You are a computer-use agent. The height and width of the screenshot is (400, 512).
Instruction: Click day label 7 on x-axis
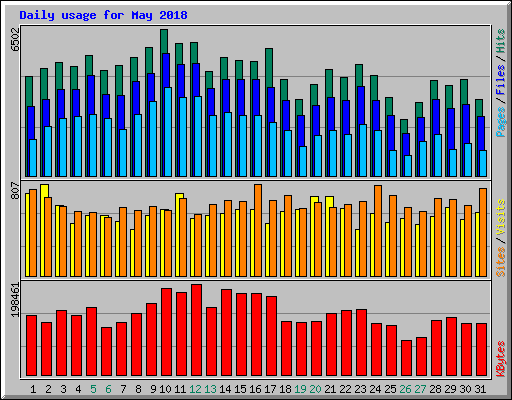click(123, 389)
